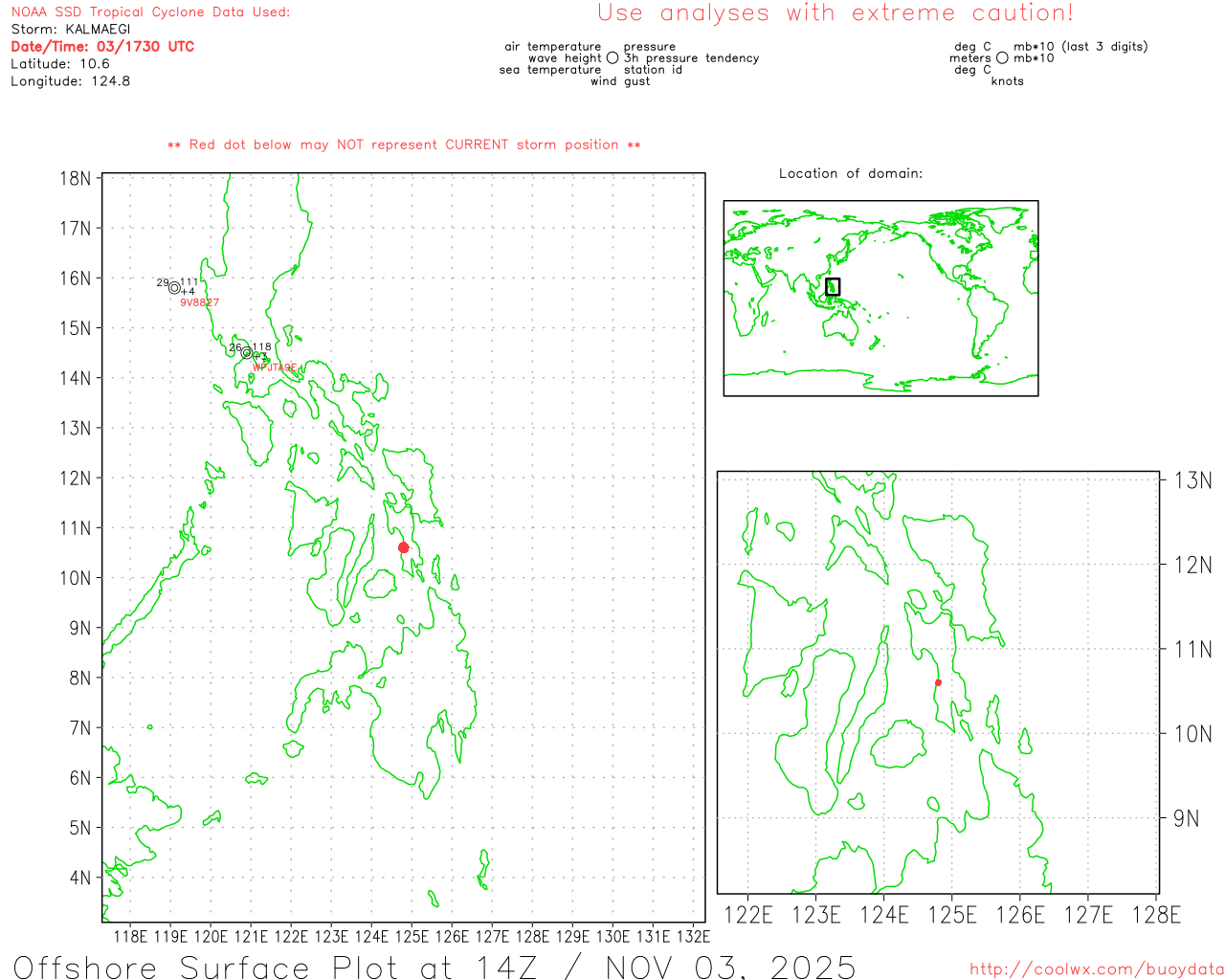The image size is (1225, 980).
Task: Click the Offshore Surface Plot title text
Action: point(434,967)
